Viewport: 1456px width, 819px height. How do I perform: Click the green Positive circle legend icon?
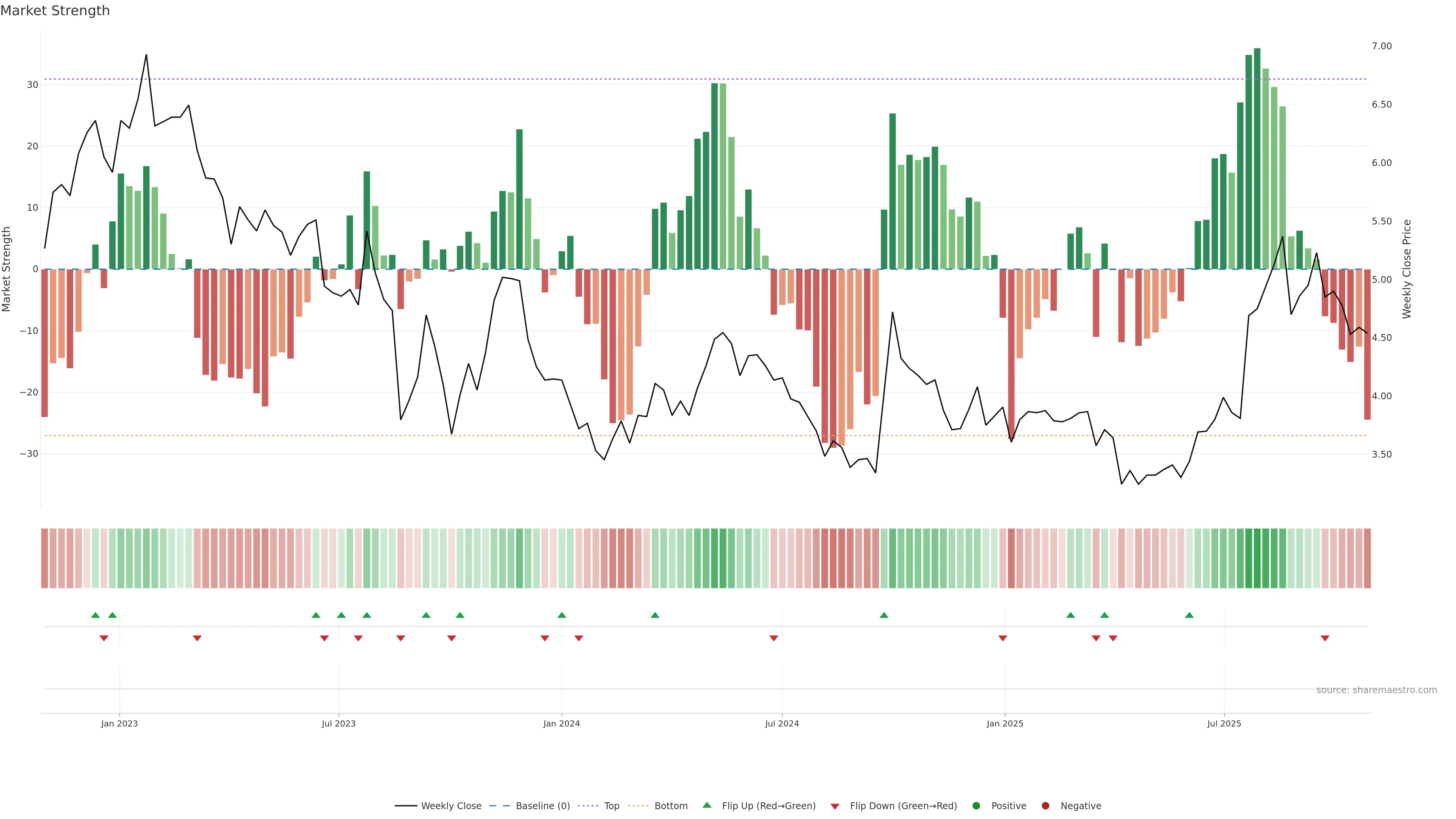[x=976, y=806]
